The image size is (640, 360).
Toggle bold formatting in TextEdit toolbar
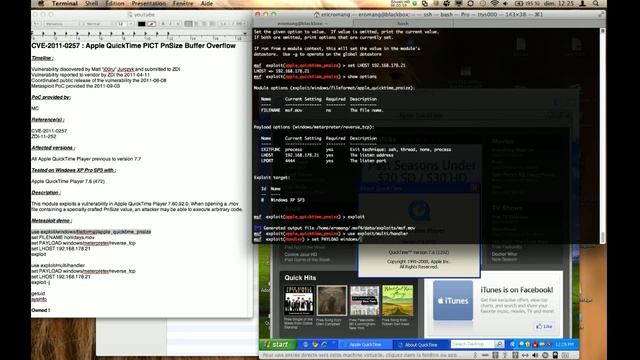pos(163,24)
